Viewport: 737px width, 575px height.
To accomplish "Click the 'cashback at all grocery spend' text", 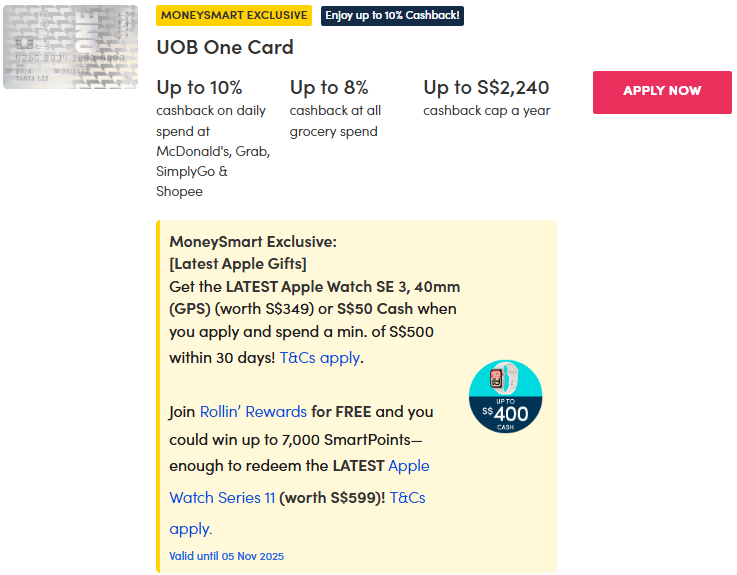I will [335, 121].
